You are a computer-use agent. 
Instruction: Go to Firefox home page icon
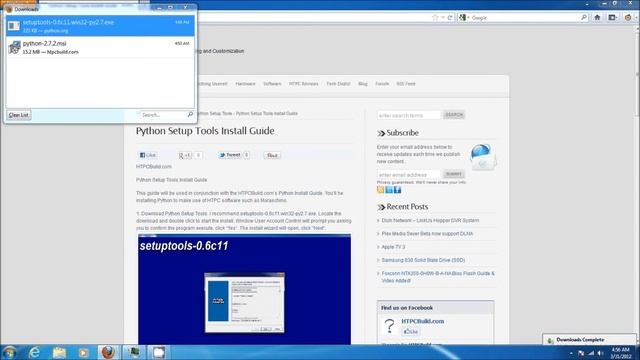tap(597, 18)
